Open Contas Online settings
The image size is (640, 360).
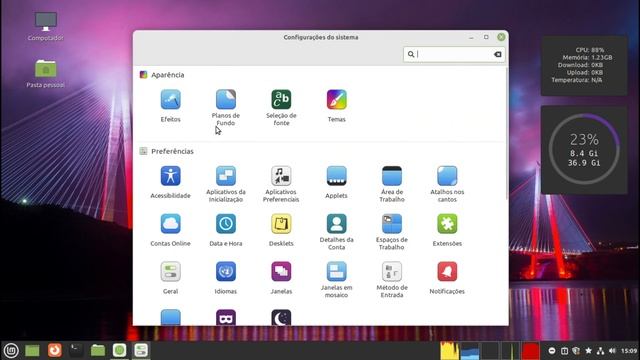[170, 230]
